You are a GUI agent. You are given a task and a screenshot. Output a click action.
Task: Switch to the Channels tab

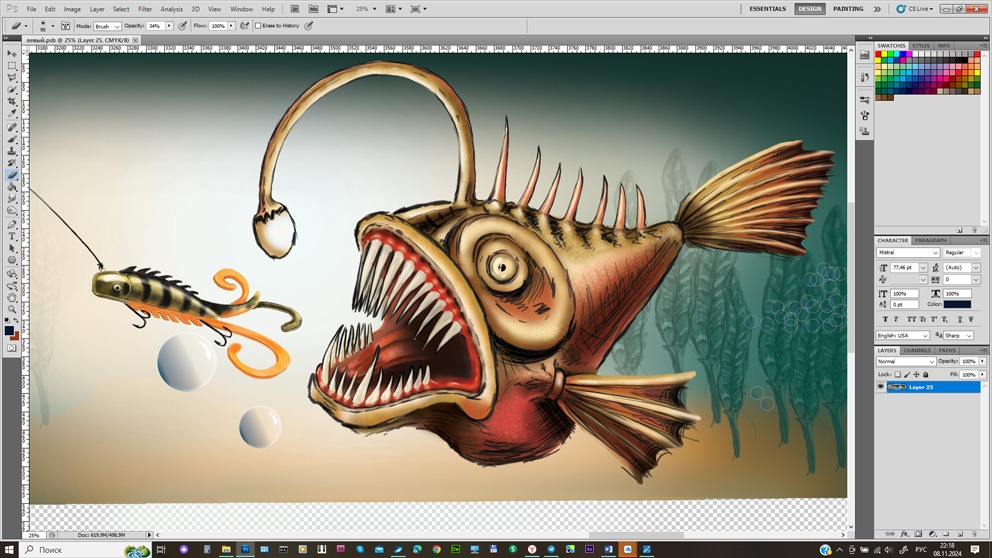tap(917, 350)
